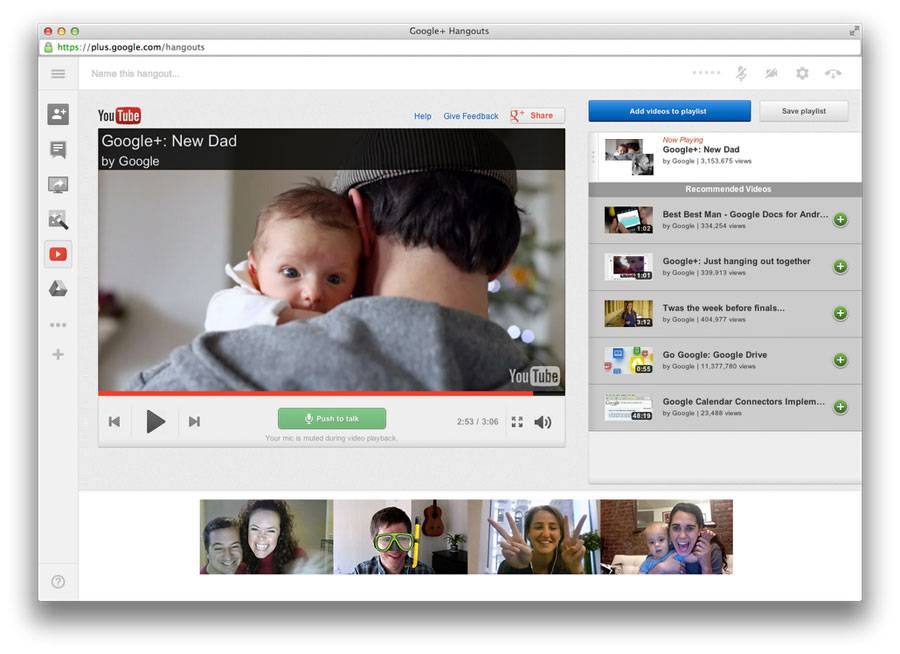The height and width of the screenshot is (654, 900).
Task: Select the mother and baby participant feed
Action: click(x=666, y=537)
